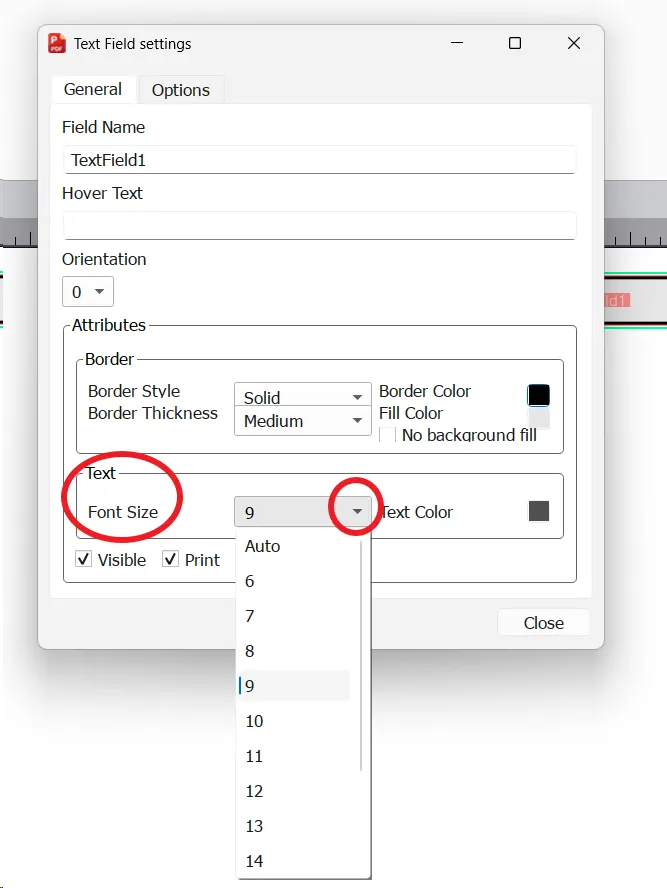The image size is (667, 888).
Task: Select highlighted font size 9 in list
Action: coord(294,686)
